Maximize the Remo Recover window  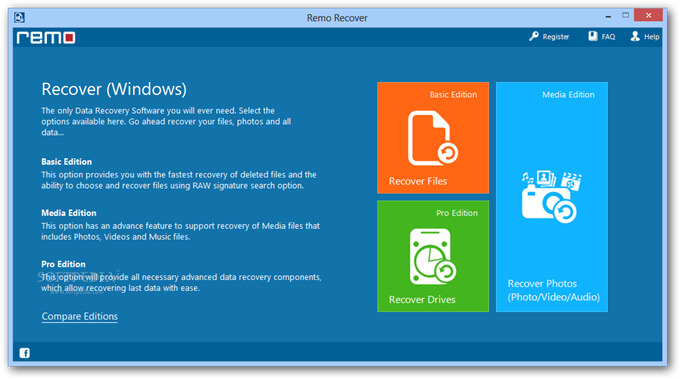(625, 15)
